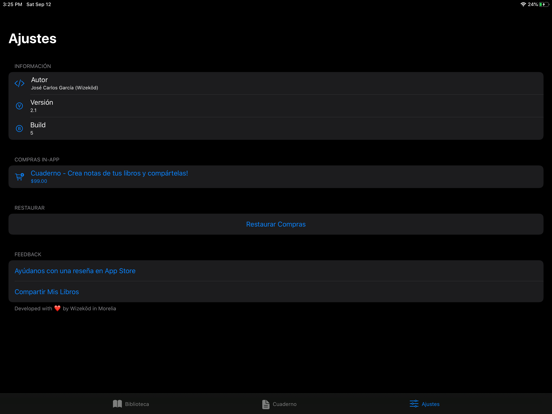Tap the battery icon in status bar

click(x=544, y=4)
